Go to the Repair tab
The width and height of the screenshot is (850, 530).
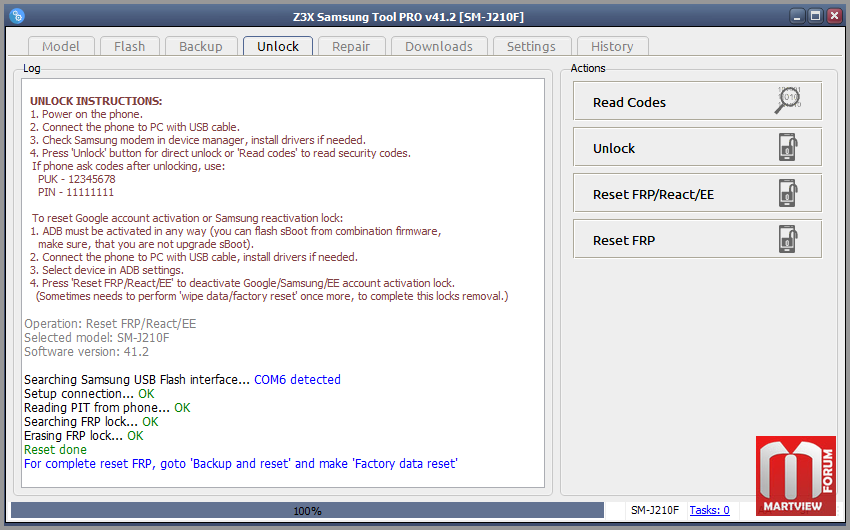(351, 47)
